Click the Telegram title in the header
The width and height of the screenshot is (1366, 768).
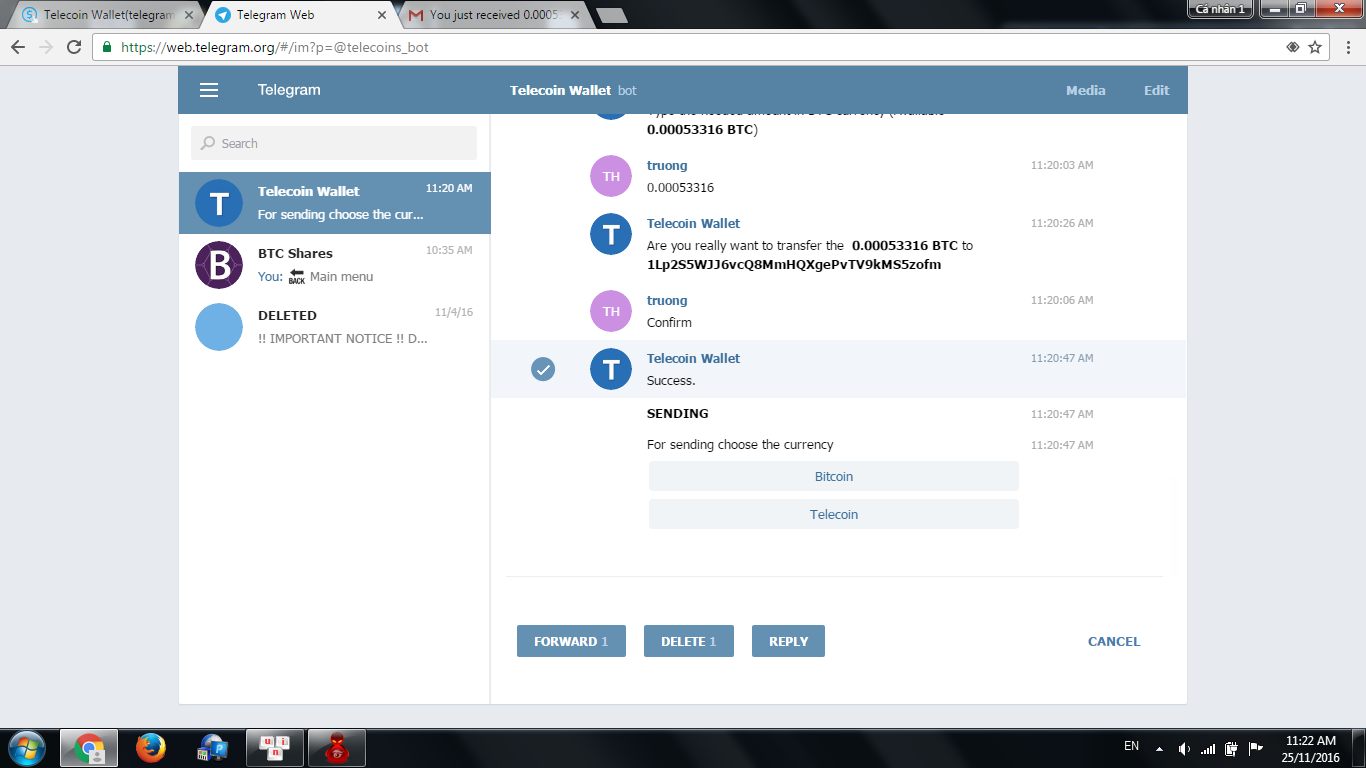click(289, 90)
